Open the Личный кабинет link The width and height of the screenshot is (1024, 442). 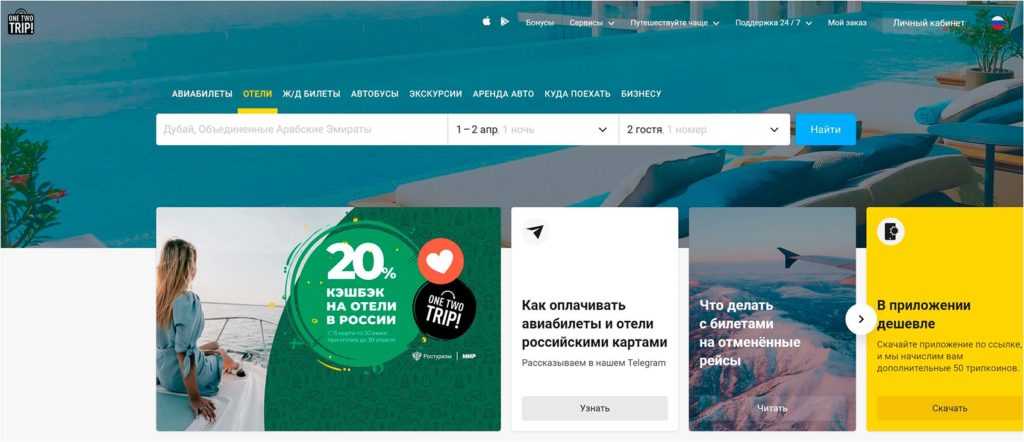click(x=929, y=23)
